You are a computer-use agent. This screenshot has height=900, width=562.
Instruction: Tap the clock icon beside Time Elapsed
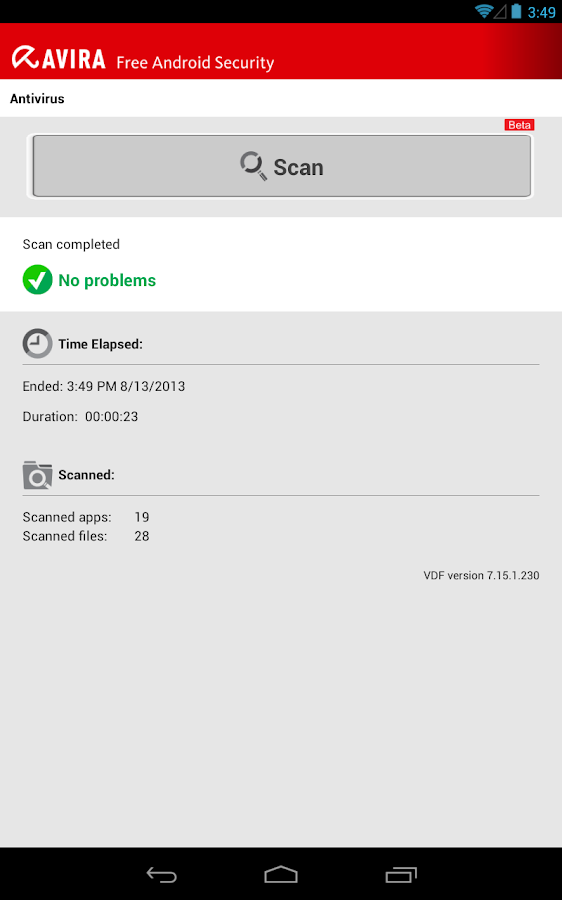coord(37,343)
